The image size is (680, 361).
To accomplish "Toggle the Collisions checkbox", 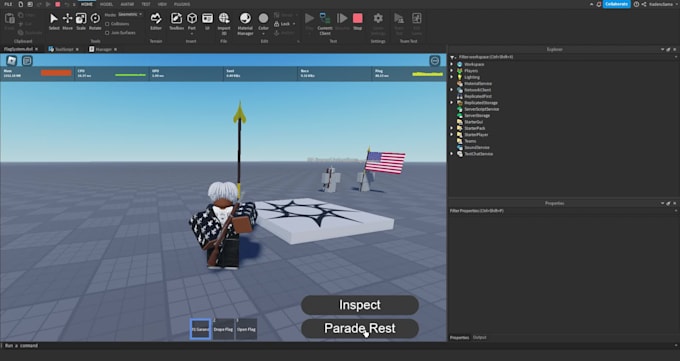I will [x=107, y=24].
